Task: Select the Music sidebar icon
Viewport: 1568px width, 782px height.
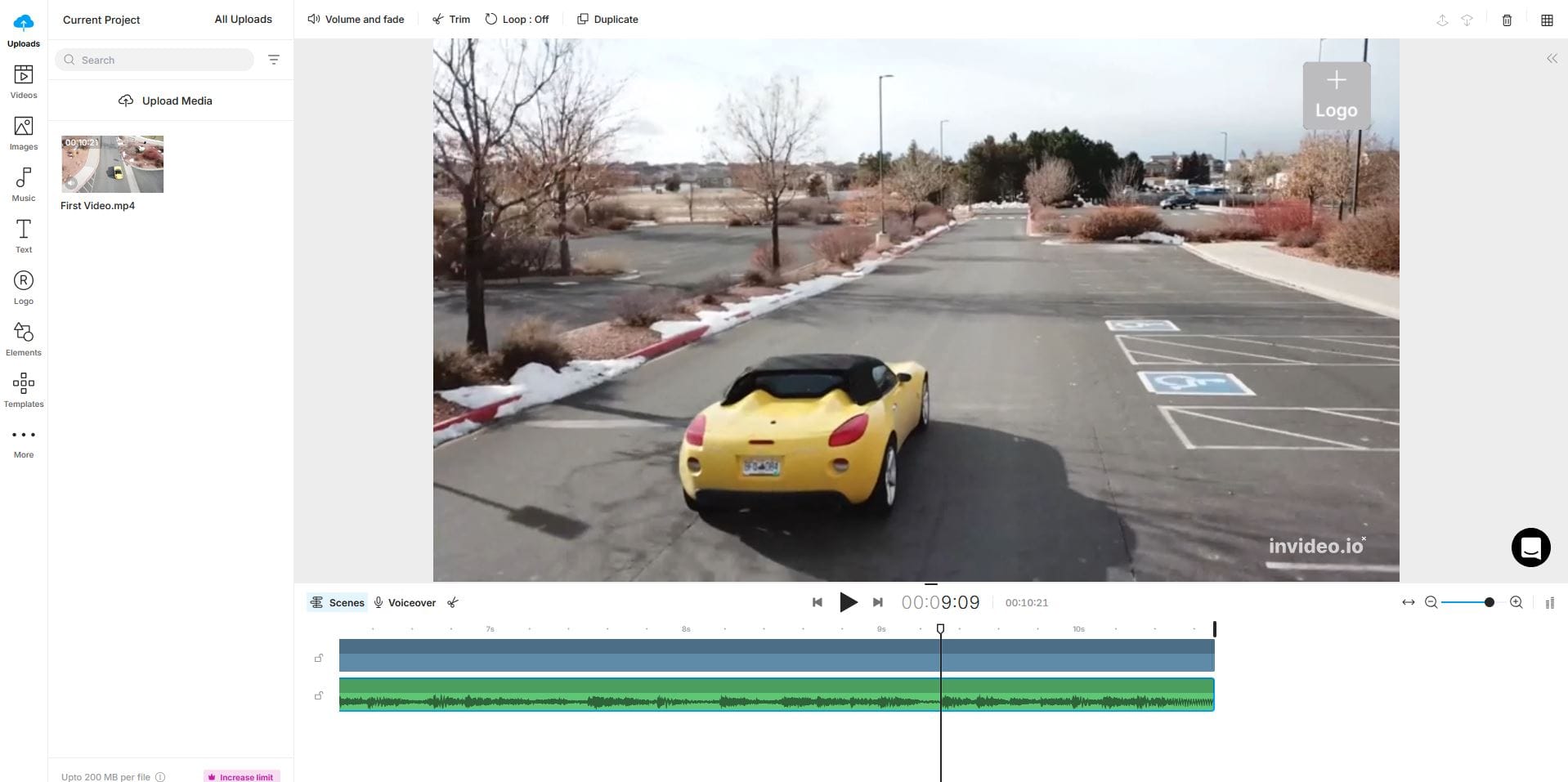Action: 23,185
